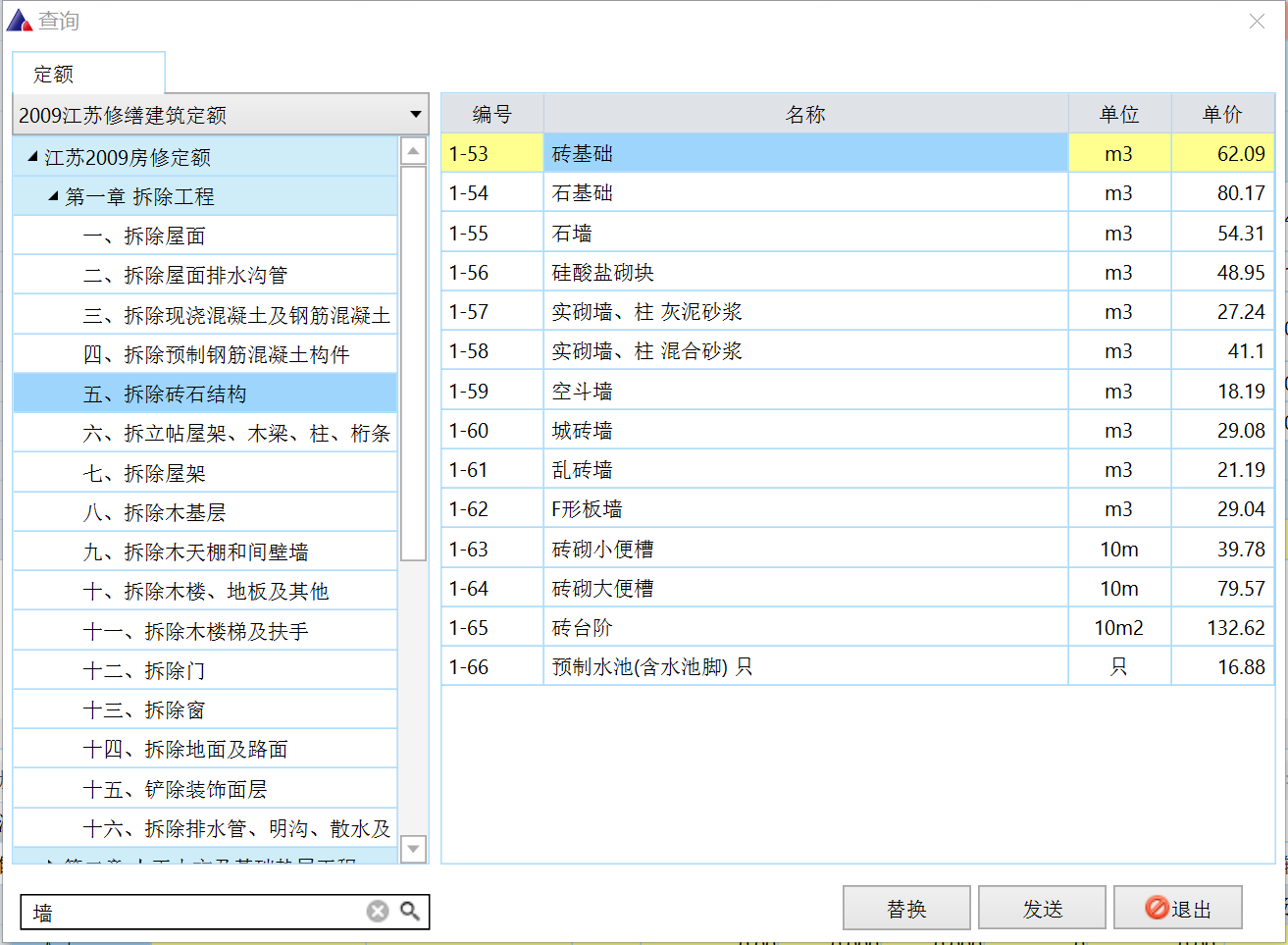Close the 查询 dialog window
This screenshot has height=945, width=1288.
[1257, 21]
